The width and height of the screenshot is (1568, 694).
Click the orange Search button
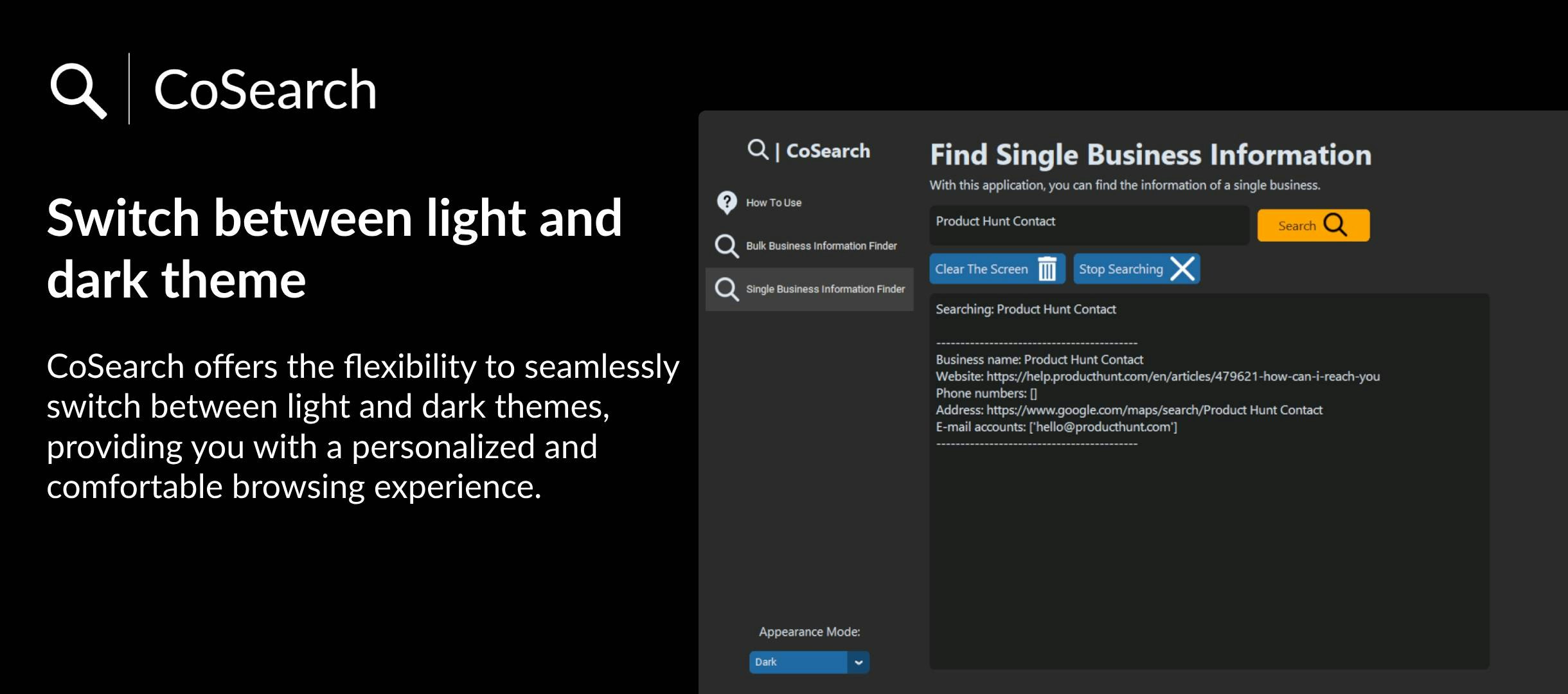[1314, 226]
